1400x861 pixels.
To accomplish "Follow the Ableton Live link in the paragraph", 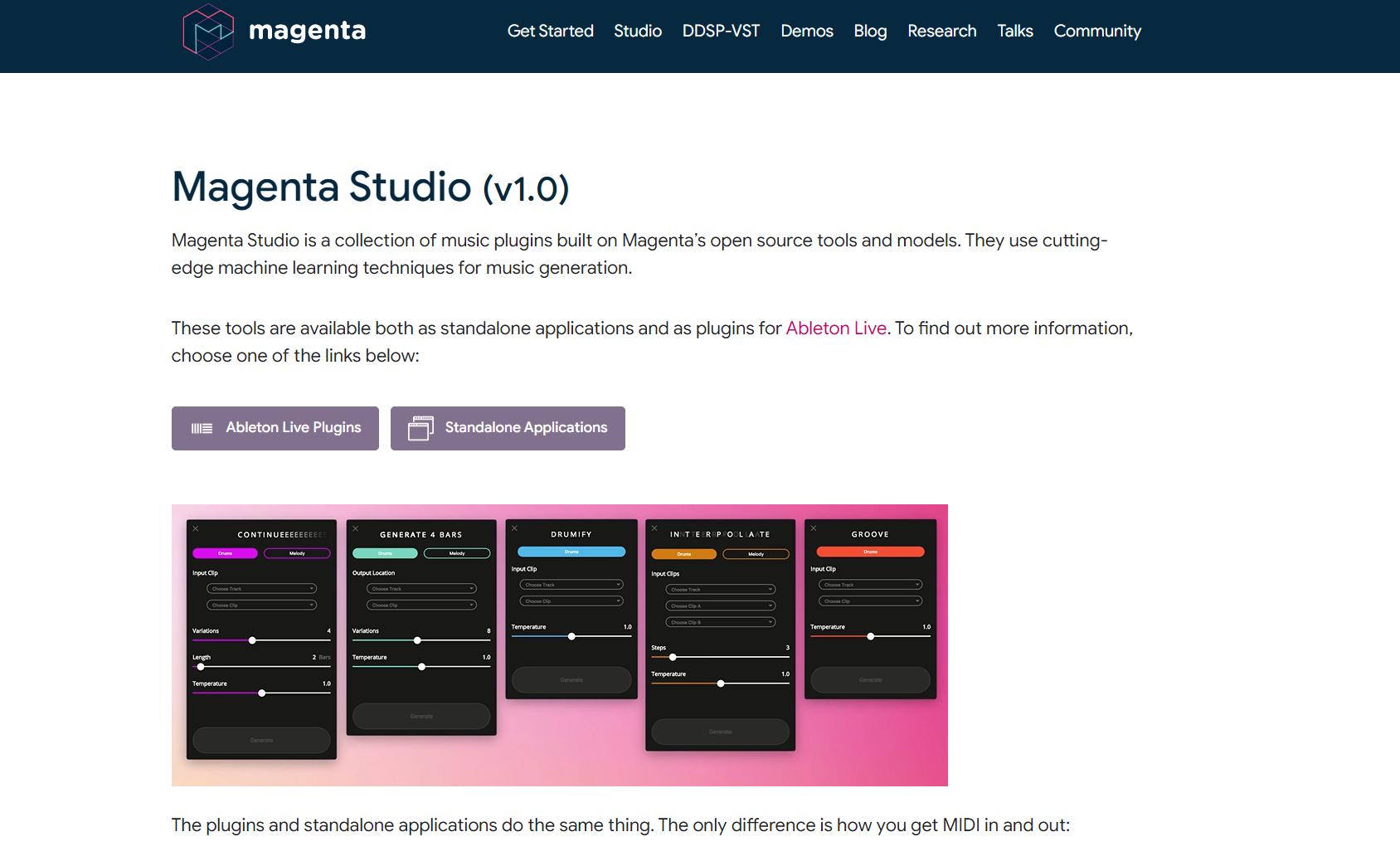I will click(x=836, y=328).
